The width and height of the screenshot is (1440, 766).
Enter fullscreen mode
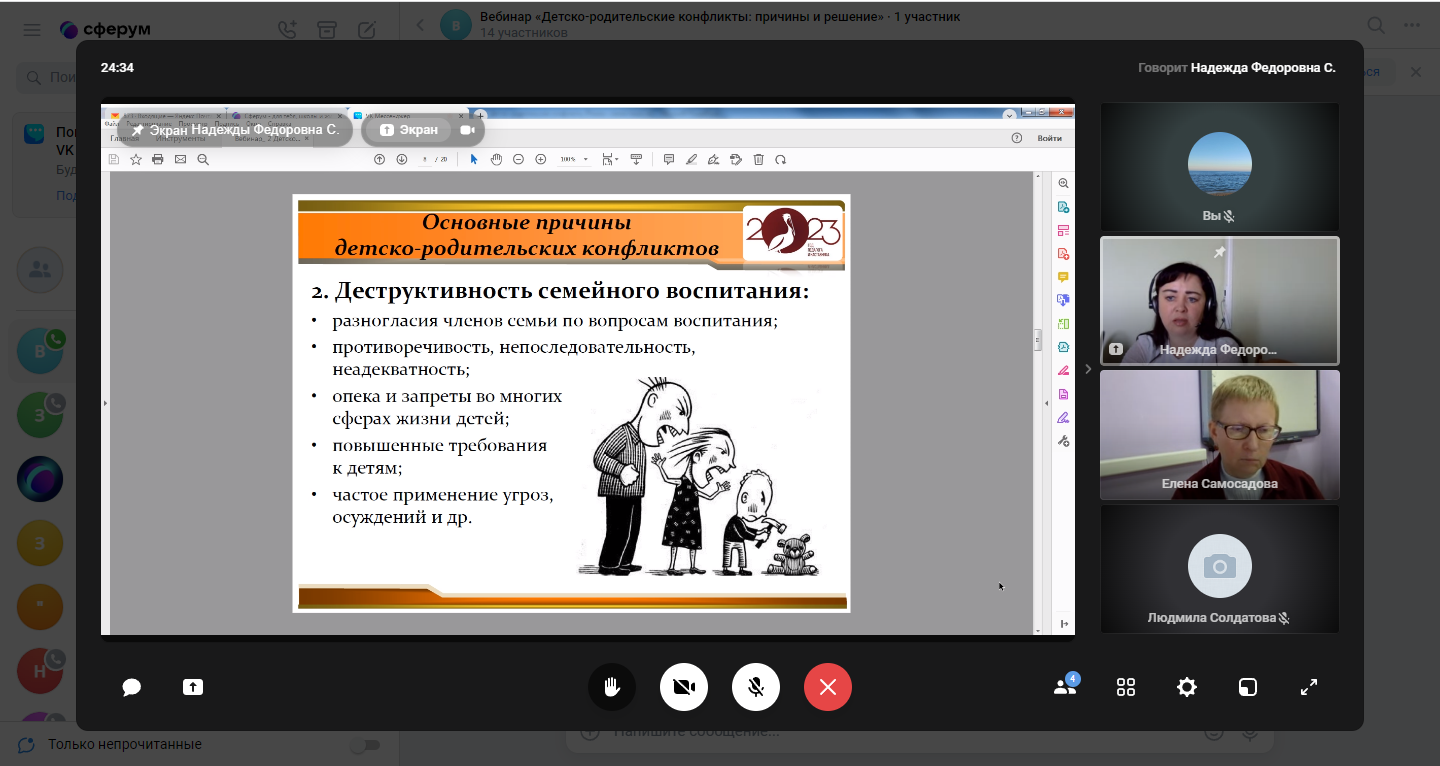(1309, 687)
